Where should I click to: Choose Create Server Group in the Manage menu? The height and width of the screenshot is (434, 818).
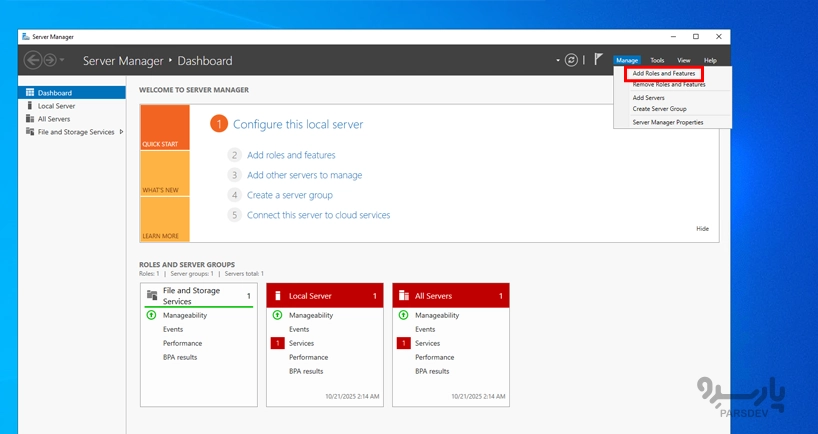tap(659, 108)
